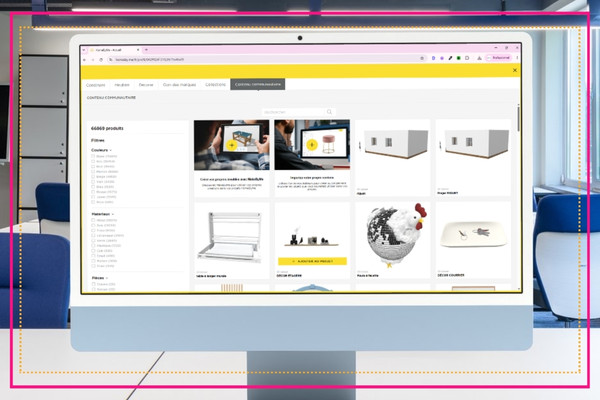Enable the Bleu color filter
The image size is (600, 400).
click(x=93, y=186)
